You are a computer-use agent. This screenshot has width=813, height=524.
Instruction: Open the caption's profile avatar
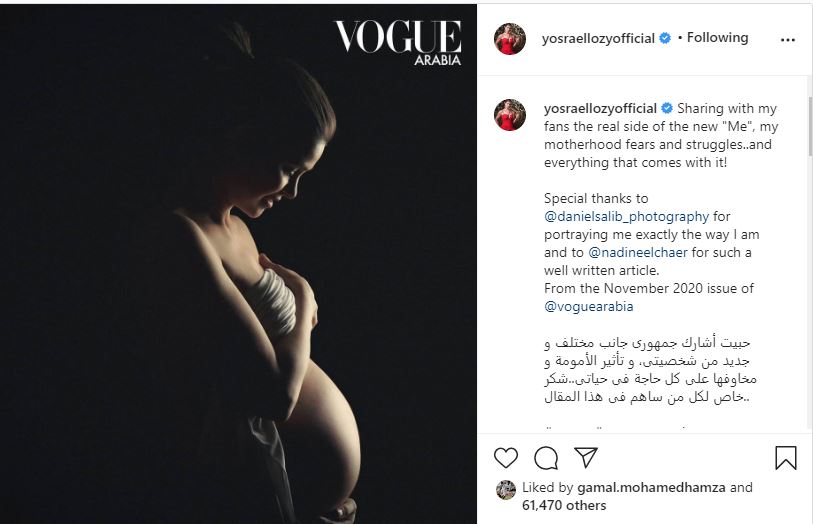[x=510, y=115]
